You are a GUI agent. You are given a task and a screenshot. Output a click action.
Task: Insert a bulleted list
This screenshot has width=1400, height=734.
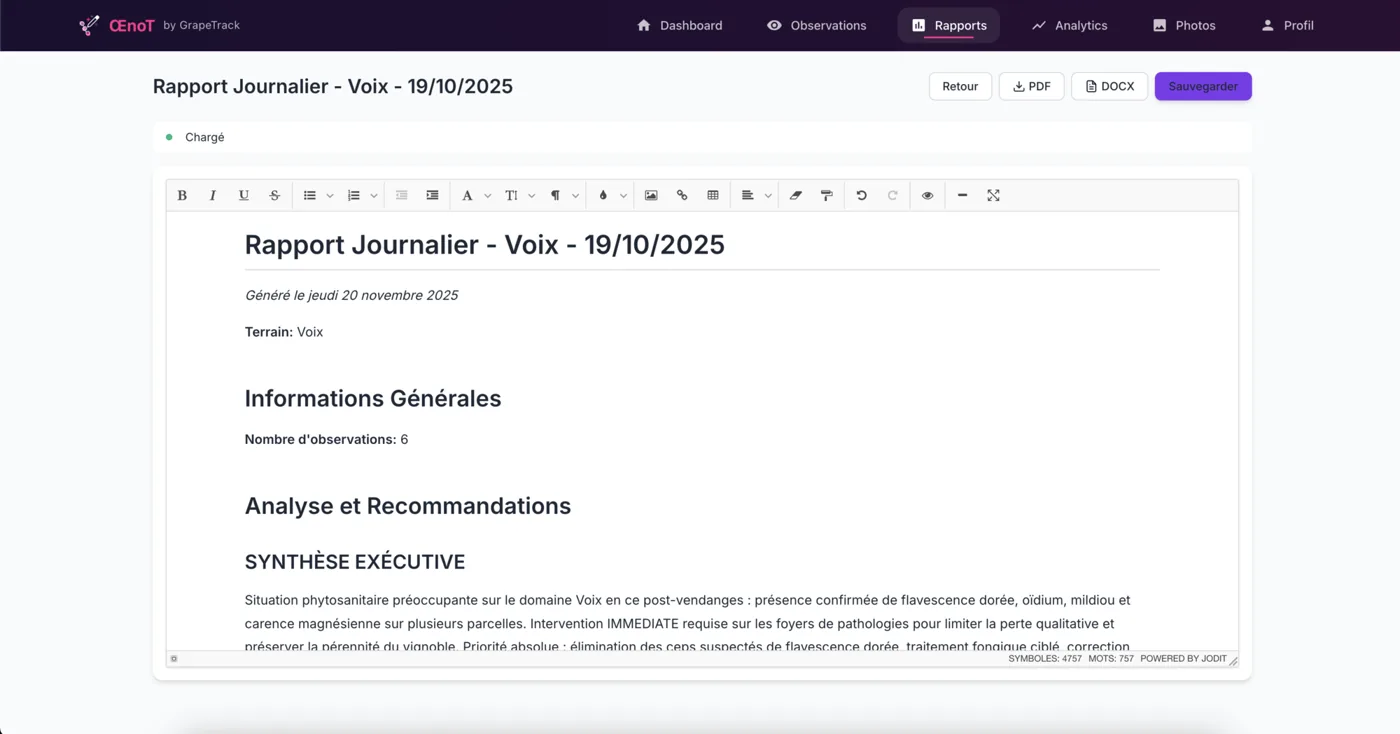(x=310, y=196)
